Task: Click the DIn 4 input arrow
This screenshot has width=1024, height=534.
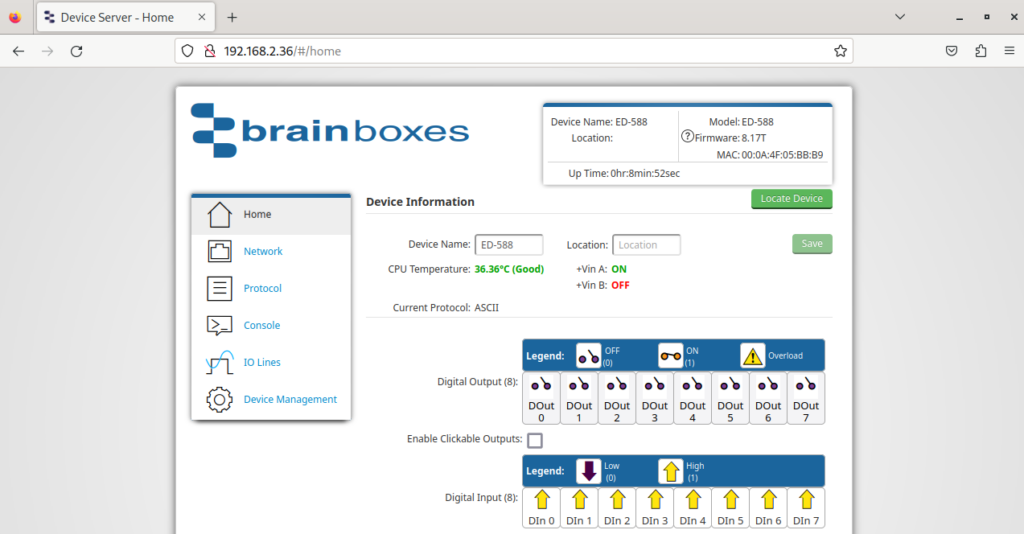Action: (692, 500)
